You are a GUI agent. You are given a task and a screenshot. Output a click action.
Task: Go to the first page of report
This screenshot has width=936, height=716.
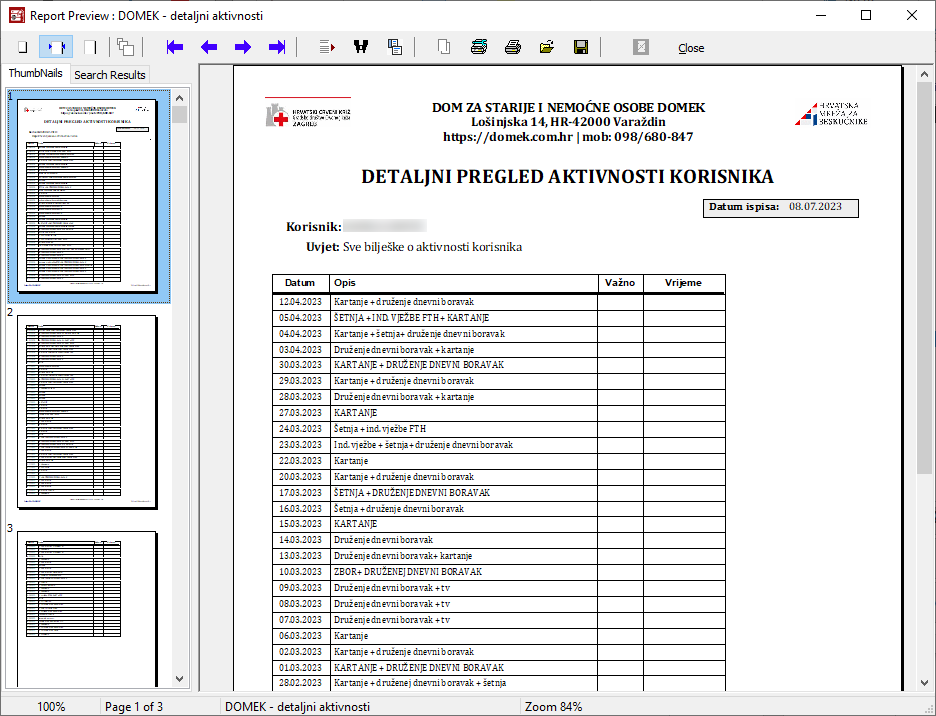(175, 47)
